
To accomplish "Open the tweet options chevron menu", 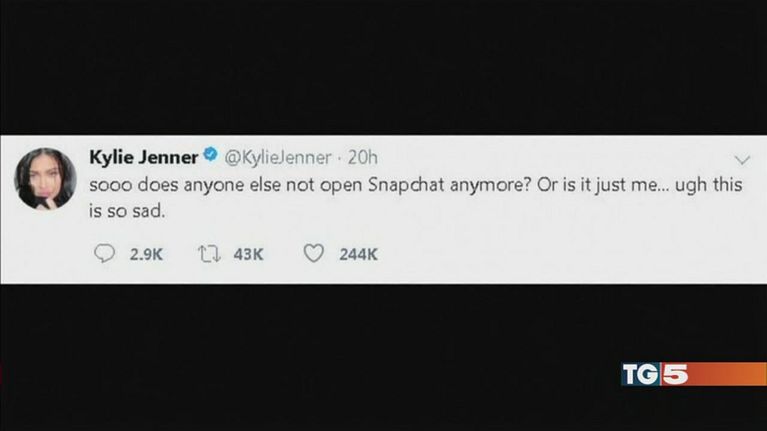I will coord(742,160).
